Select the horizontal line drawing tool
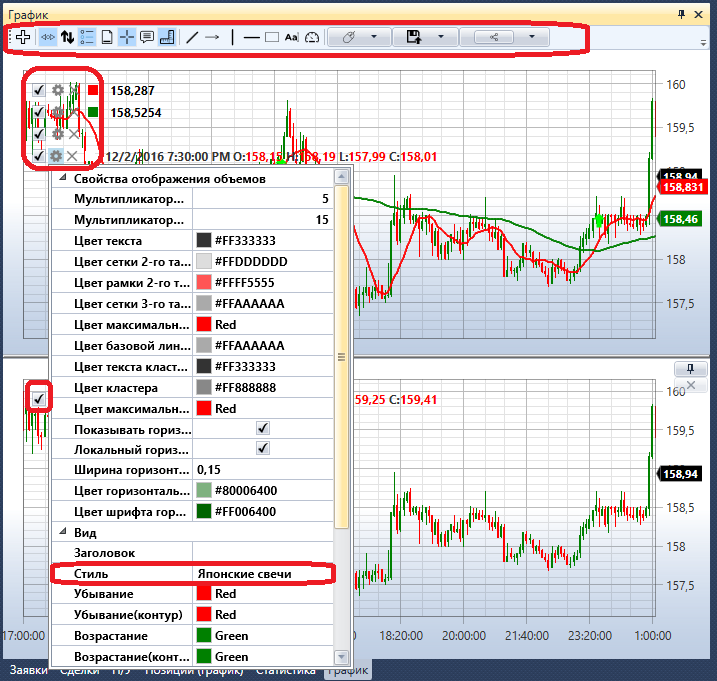Image resolution: width=717 pixels, height=681 pixels. click(251, 37)
